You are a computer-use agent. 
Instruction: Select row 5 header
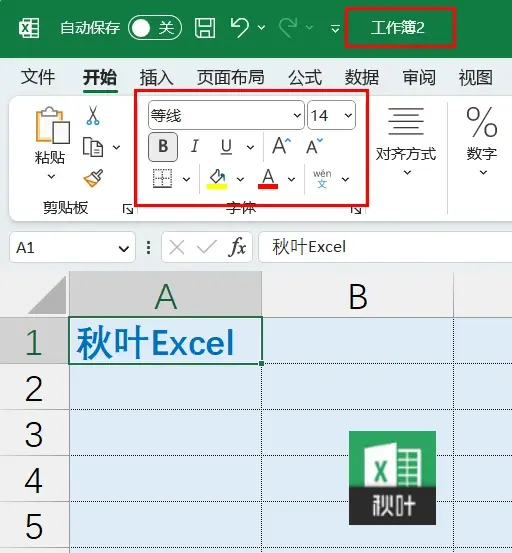(34, 525)
